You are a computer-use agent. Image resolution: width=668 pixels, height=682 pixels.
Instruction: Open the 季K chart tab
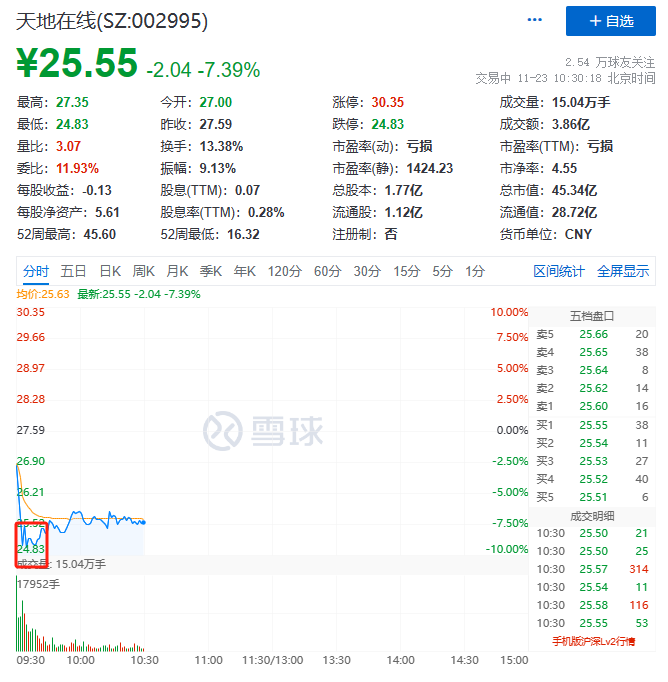tap(211, 271)
